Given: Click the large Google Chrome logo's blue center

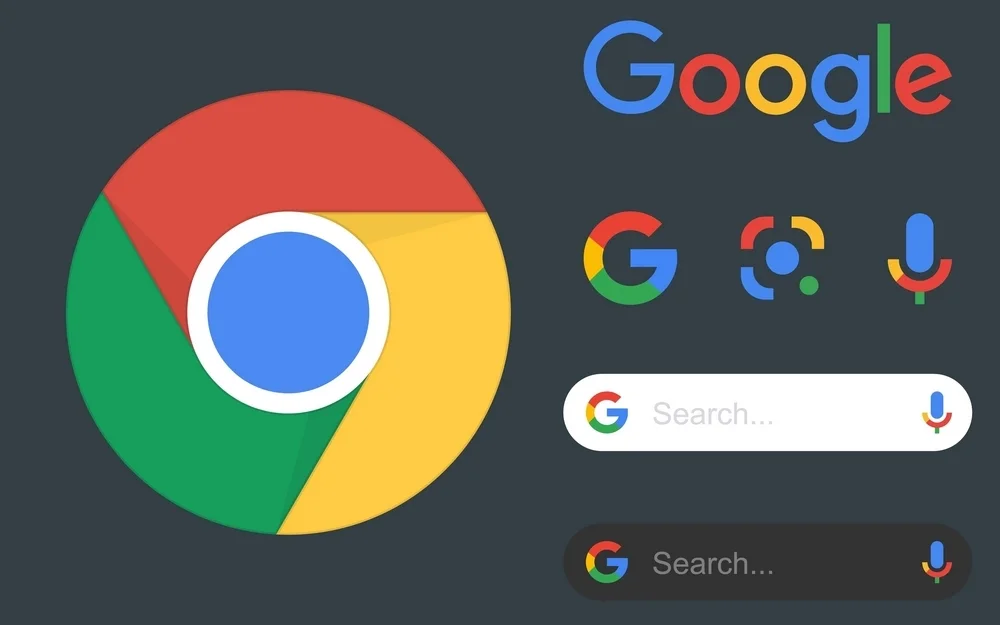Looking at the screenshot, I should coord(288,312).
